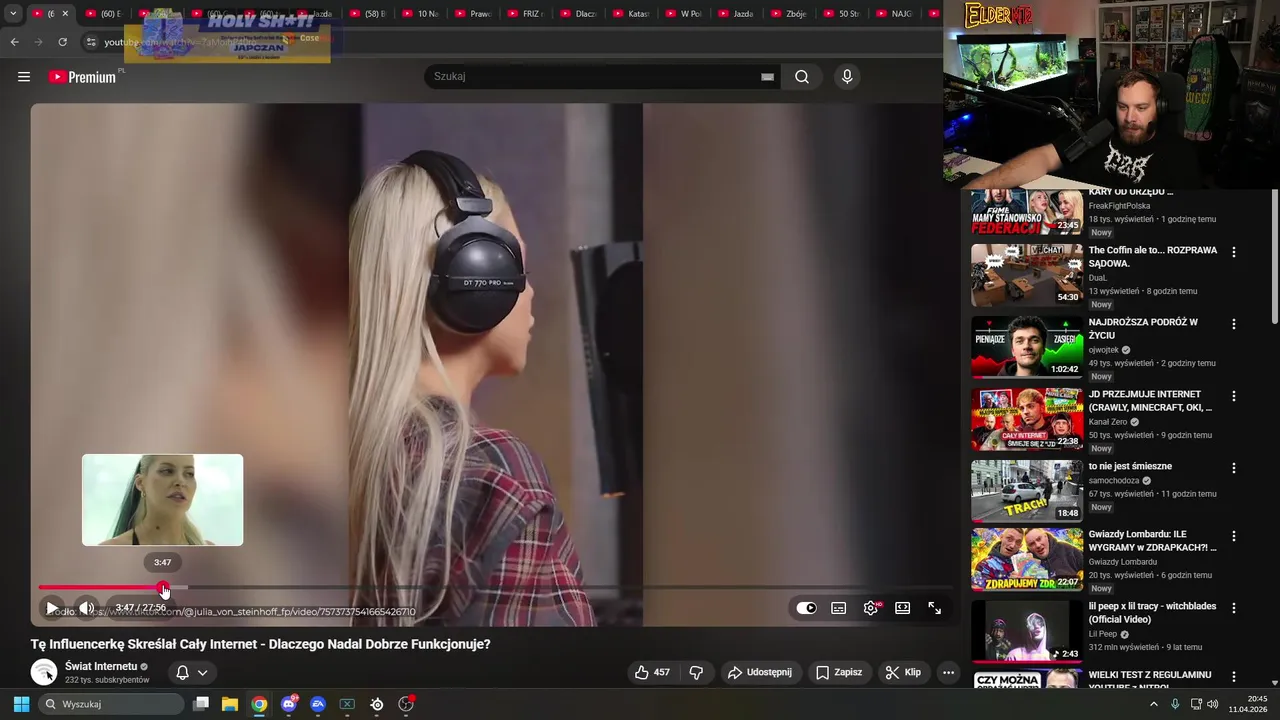The height and width of the screenshot is (720, 1280).
Task: Switch to the 'FRIZ' tab
Action: pos(526,14)
